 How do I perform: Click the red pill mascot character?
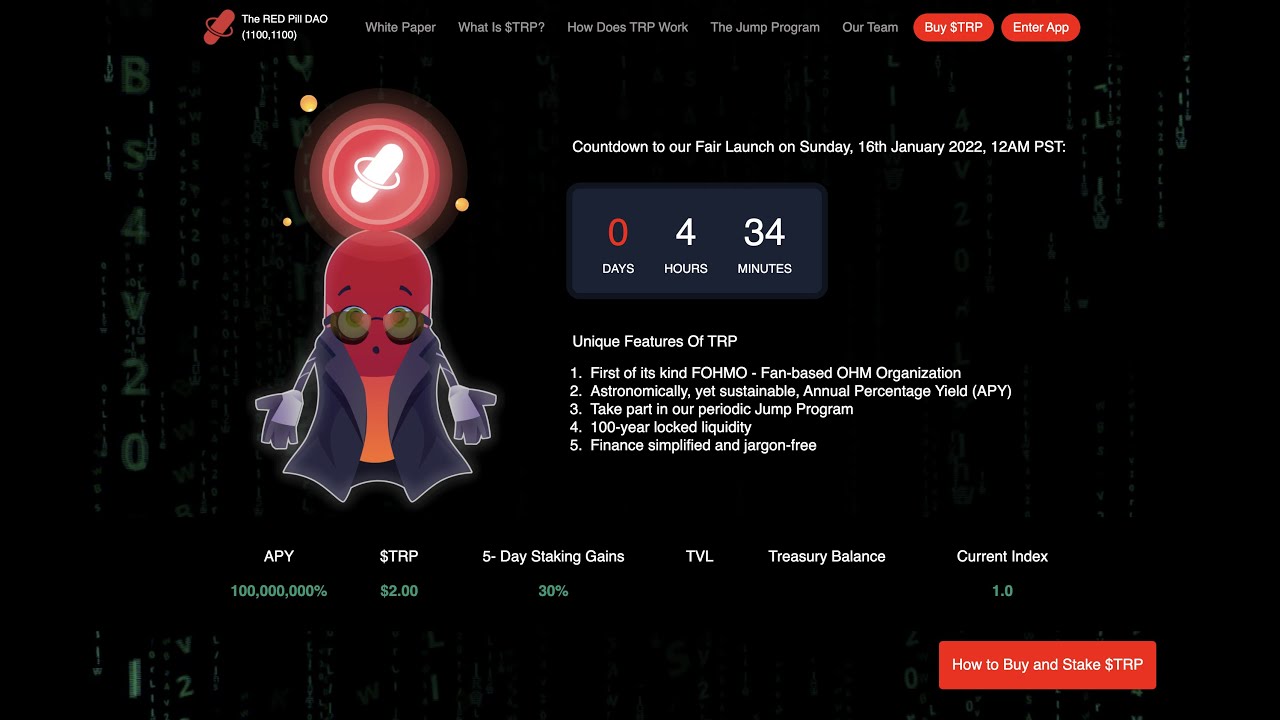click(x=376, y=365)
